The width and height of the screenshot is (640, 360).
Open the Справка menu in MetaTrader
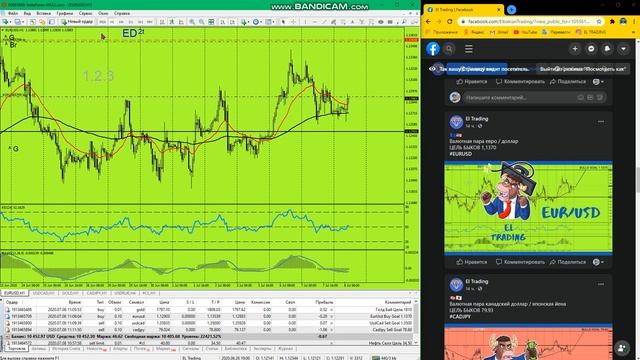coord(122,13)
